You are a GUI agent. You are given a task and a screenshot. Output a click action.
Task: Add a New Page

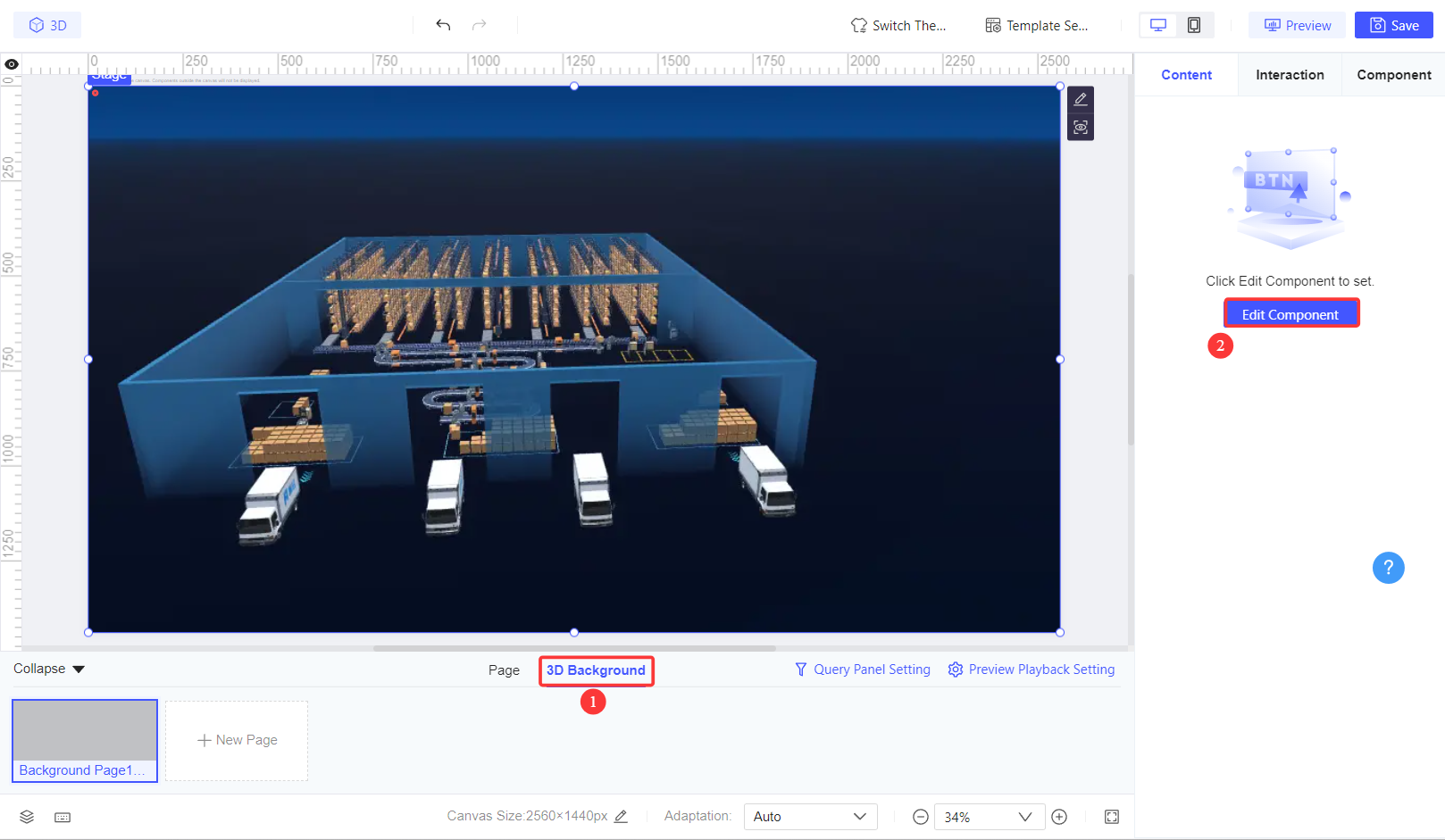(237, 740)
